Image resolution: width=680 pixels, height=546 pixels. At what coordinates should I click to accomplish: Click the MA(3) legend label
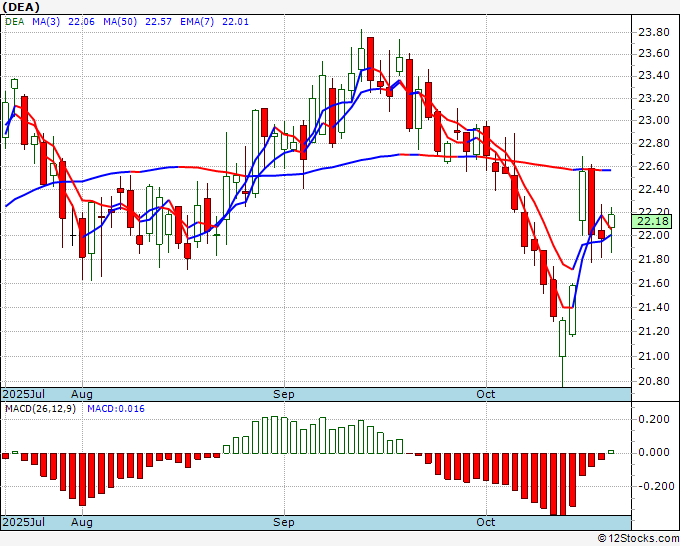tap(46, 22)
